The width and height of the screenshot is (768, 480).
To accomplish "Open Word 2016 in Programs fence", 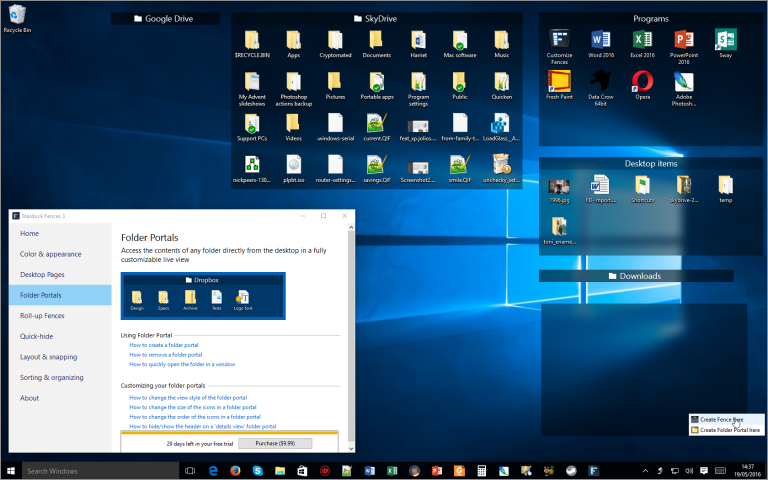I will point(600,41).
